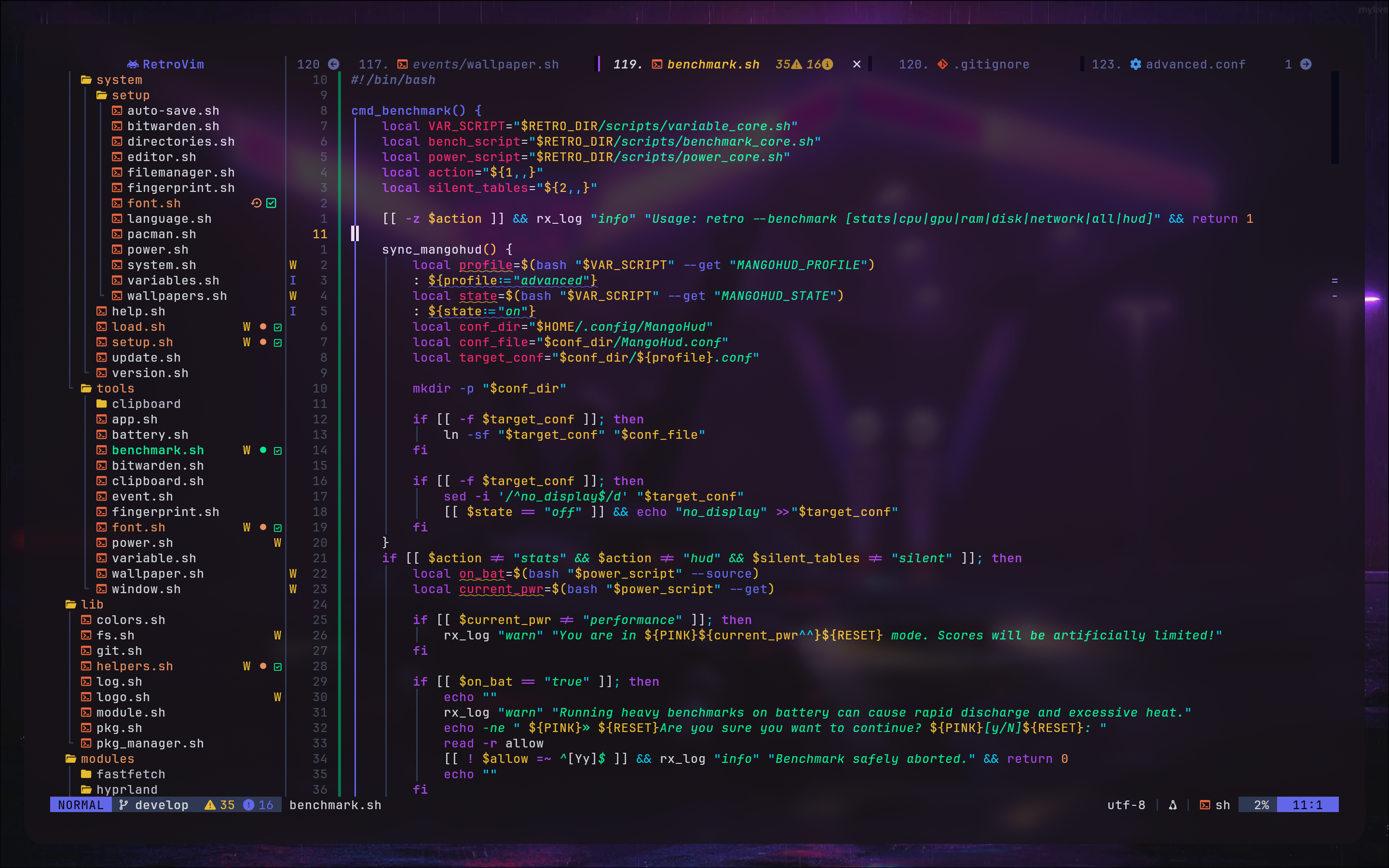Click the left-arrow buffer cycle icon in tabline

click(333, 64)
